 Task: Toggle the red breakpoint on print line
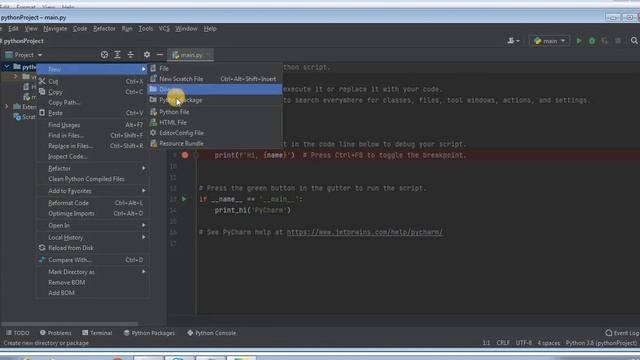[185, 155]
